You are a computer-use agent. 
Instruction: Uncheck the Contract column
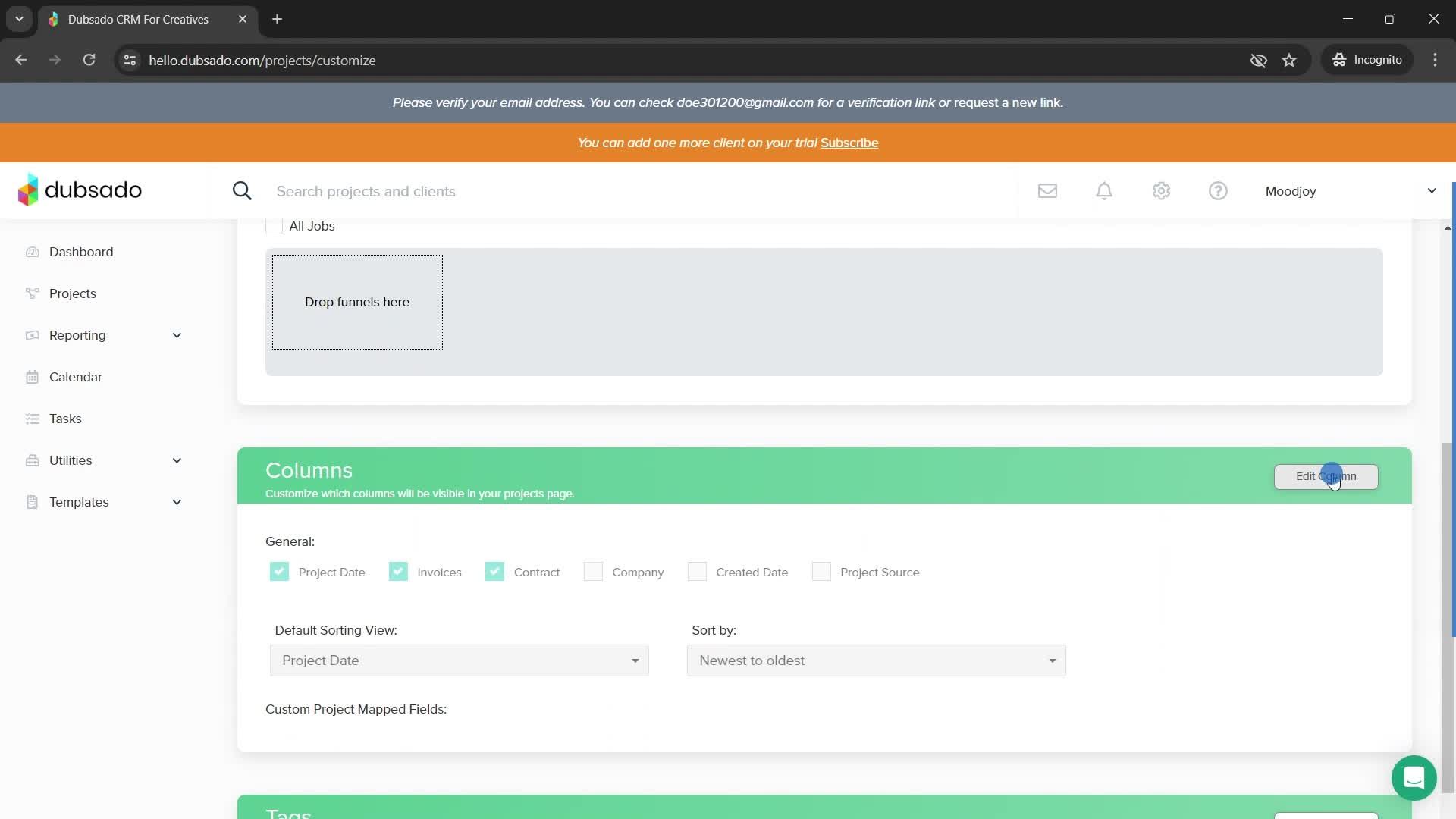point(494,572)
